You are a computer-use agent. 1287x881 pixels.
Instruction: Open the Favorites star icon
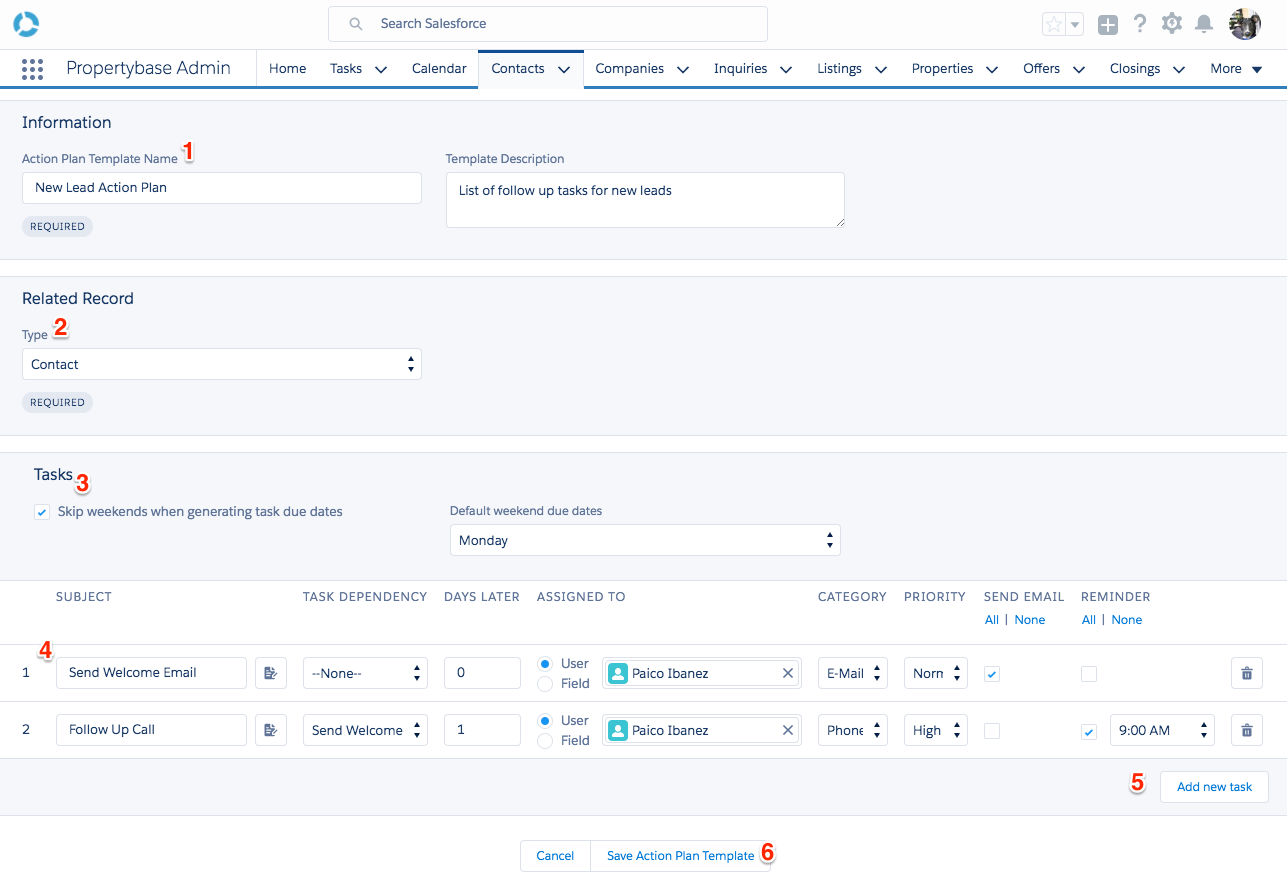coord(1053,25)
